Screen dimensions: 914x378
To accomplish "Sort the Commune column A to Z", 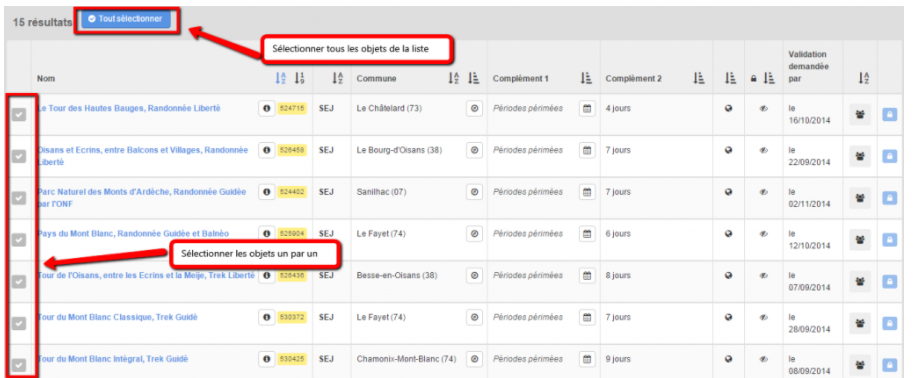I will click(x=454, y=78).
